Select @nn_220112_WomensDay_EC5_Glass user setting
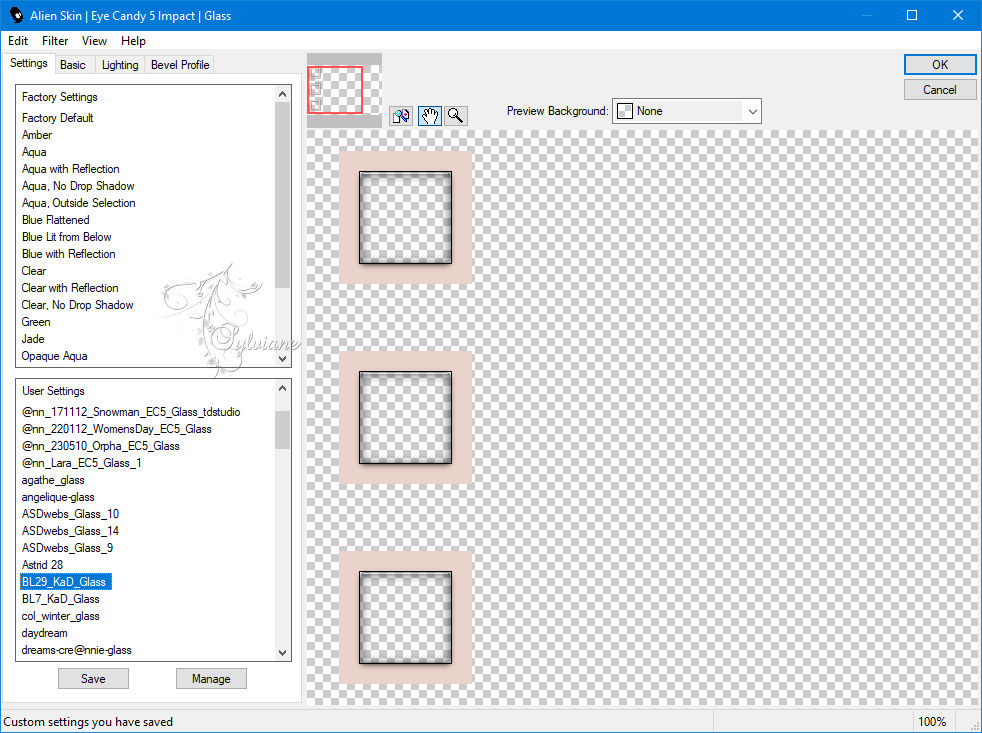Image resolution: width=982 pixels, height=733 pixels. (116, 429)
